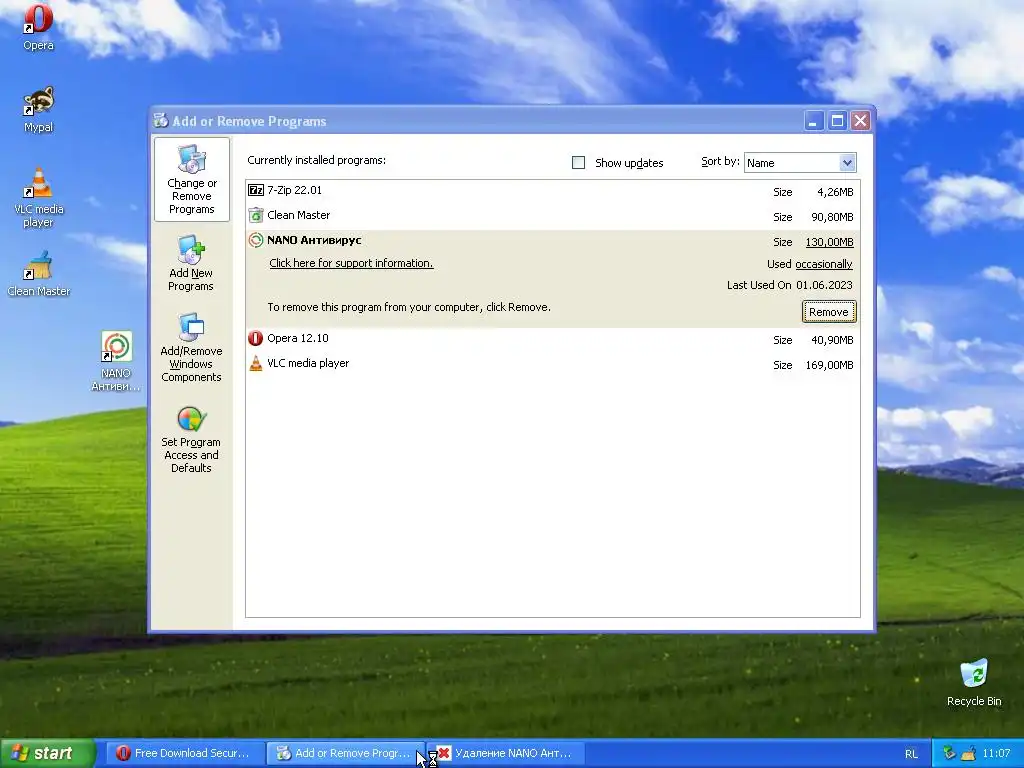The width and height of the screenshot is (1024, 768).
Task: Open Add/Remove Windows Components
Action: tap(191, 347)
